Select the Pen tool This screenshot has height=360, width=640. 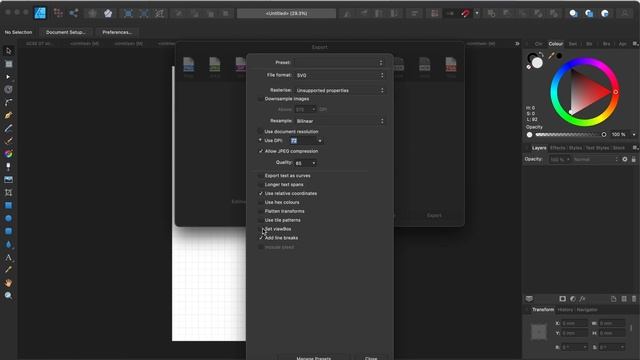(x=8, y=116)
